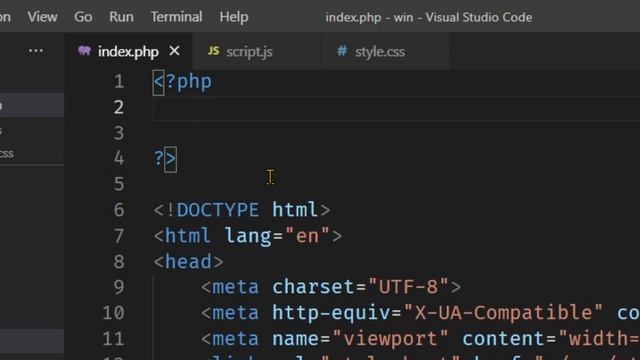Viewport: 640px width, 360px height.
Task: Place cursor on the ?> closing tag
Action: [x=165, y=159]
